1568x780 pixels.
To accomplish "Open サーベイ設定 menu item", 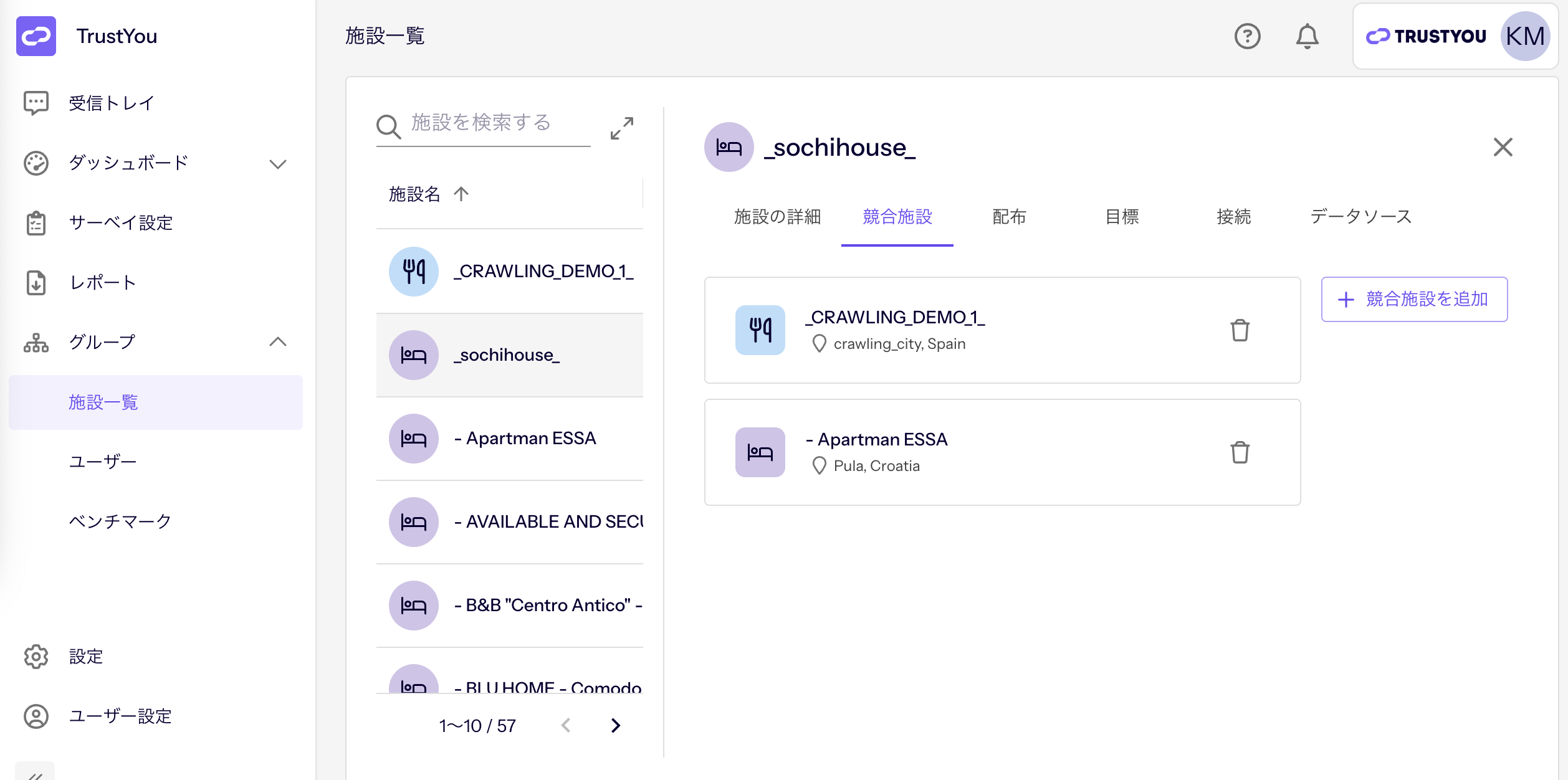I will click(x=121, y=223).
